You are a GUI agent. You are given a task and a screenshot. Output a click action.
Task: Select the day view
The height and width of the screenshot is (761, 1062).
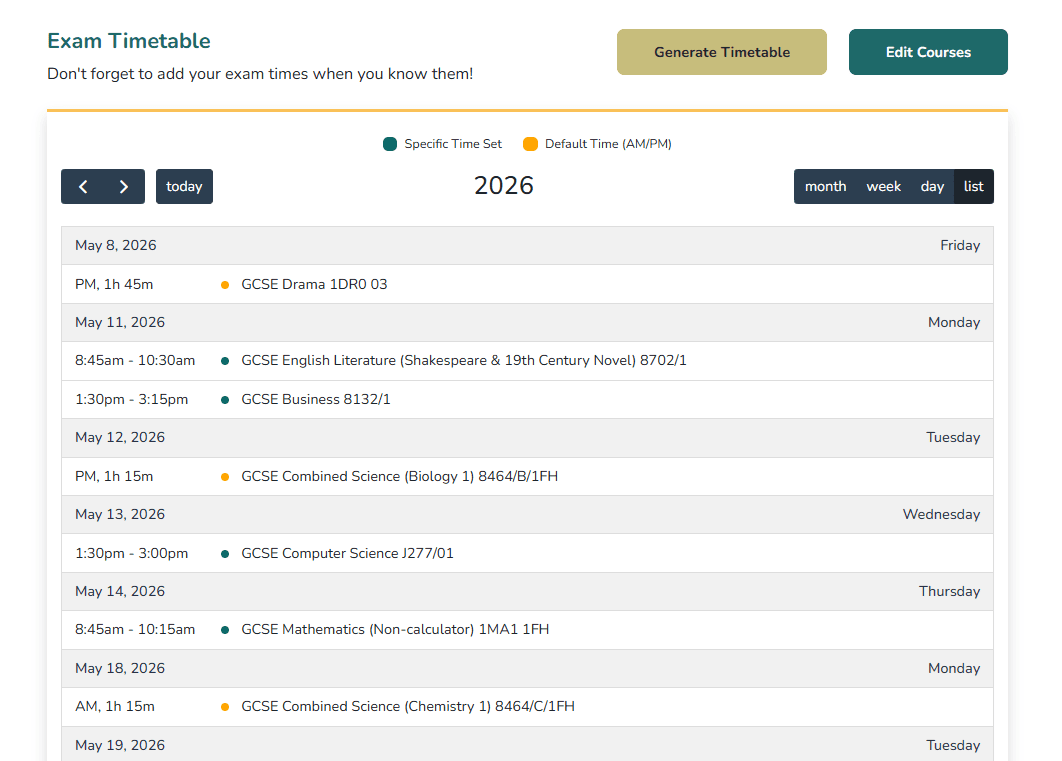tap(931, 186)
